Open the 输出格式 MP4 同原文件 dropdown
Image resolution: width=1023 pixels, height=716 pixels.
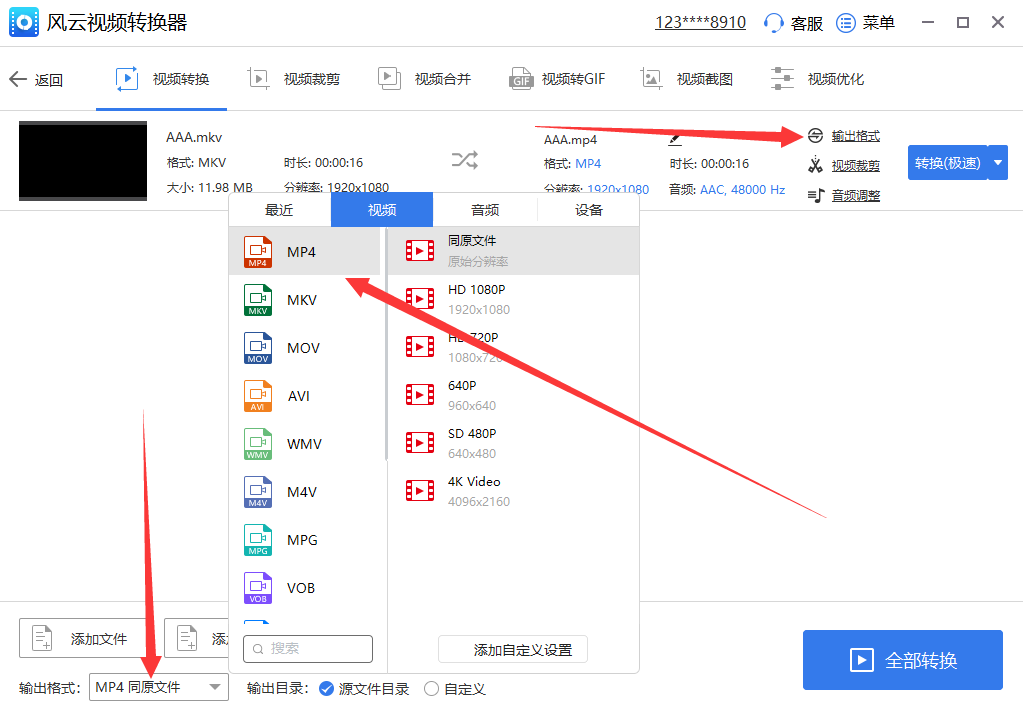click(159, 687)
